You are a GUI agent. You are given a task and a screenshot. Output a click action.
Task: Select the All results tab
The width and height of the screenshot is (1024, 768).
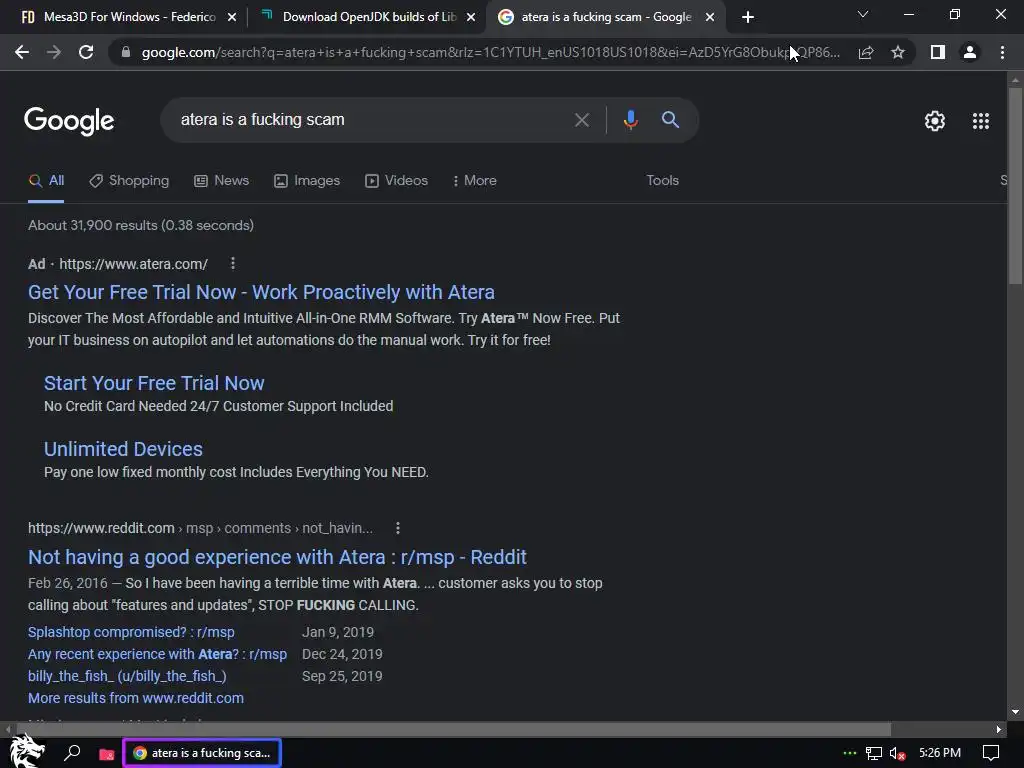(x=46, y=181)
